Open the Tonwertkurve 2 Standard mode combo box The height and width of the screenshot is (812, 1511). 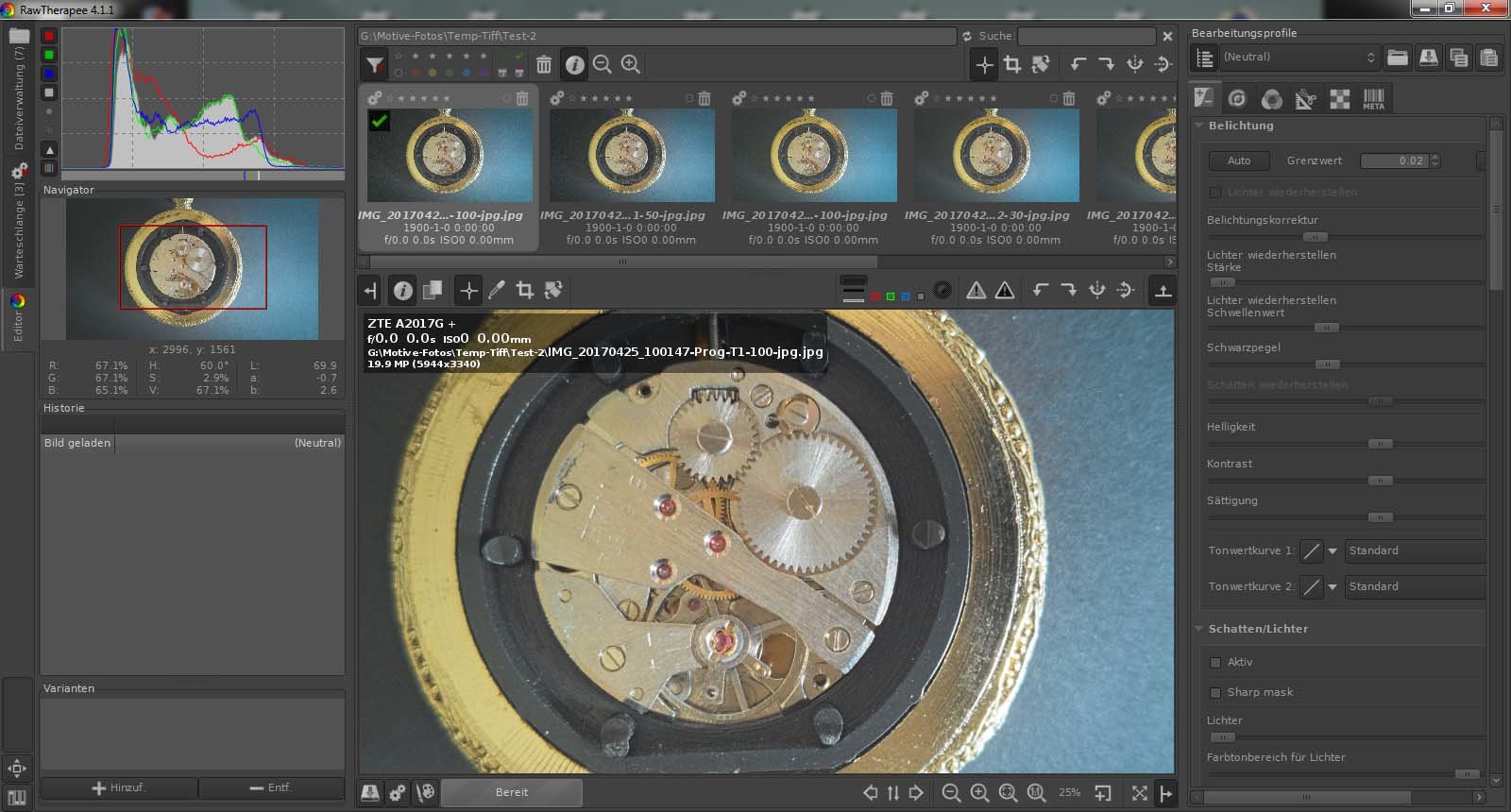point(1415,586)
